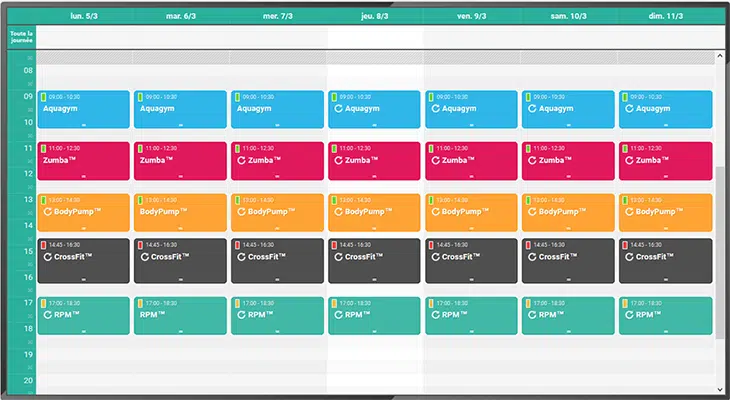The image size is (730, 400).
Task: Open Friday's Zumba 11:00-12:30 event
Action: 471,161
